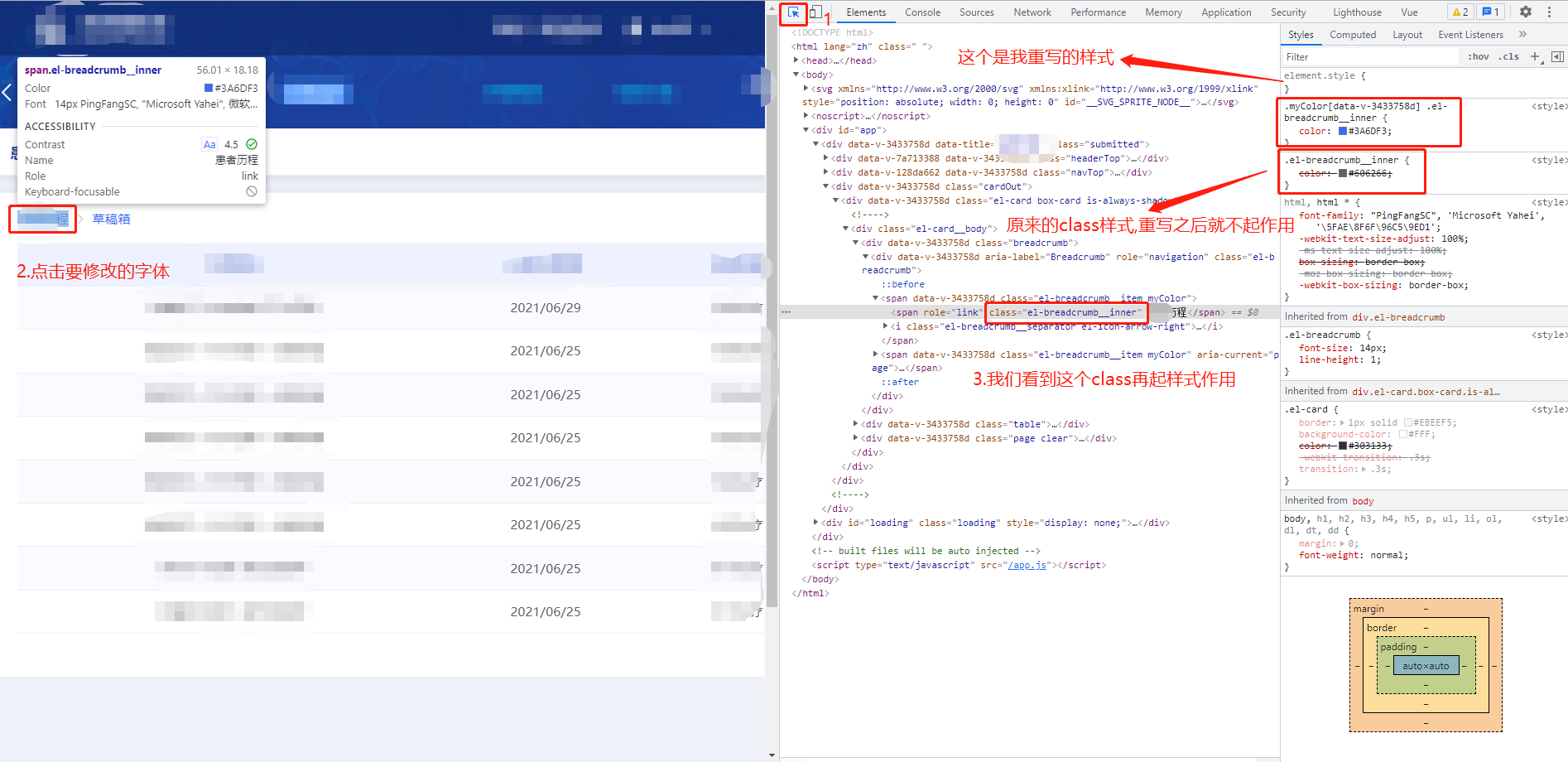
Task: Select the Event Listeners sub-tab
Action: tap(1470, 35)
